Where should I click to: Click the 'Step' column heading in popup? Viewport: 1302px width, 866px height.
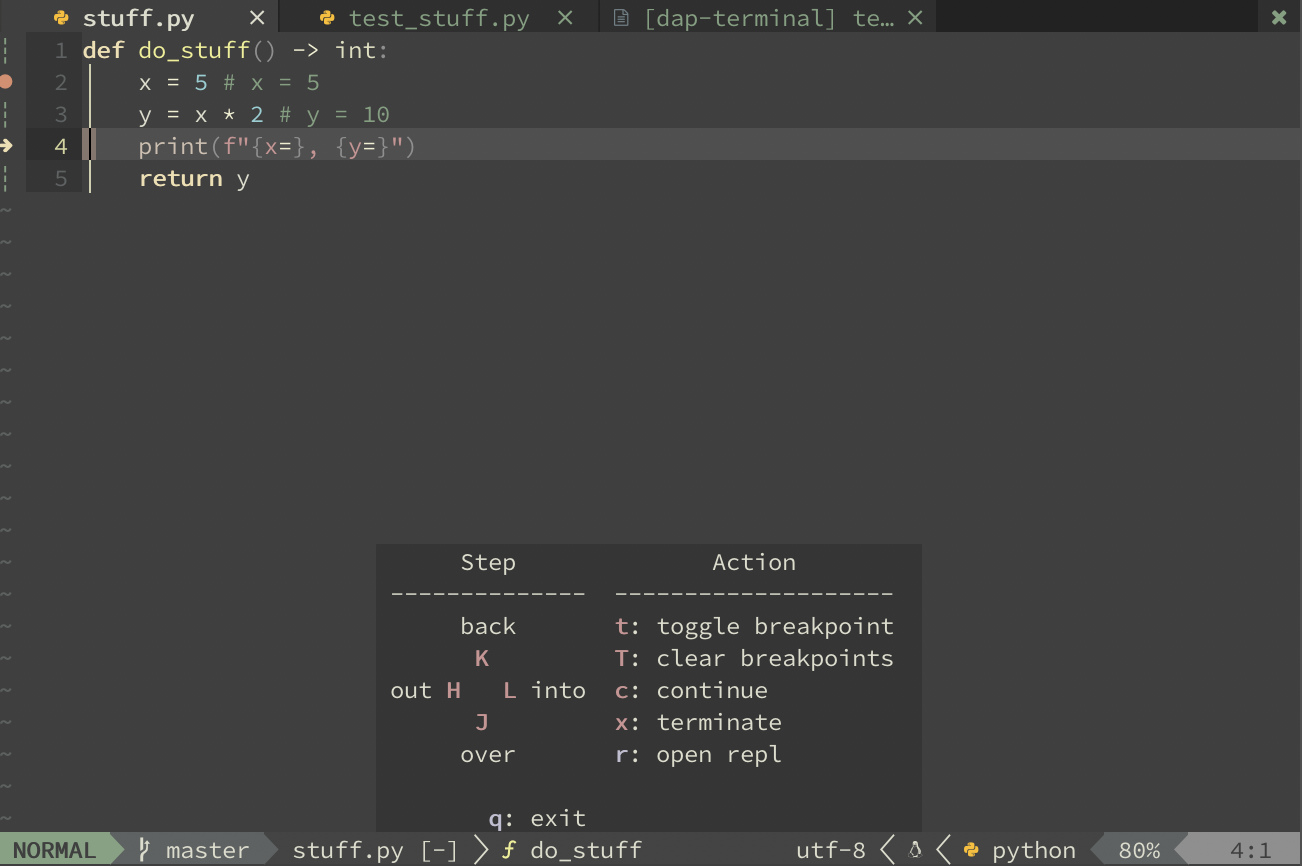[x=488, y=562]
